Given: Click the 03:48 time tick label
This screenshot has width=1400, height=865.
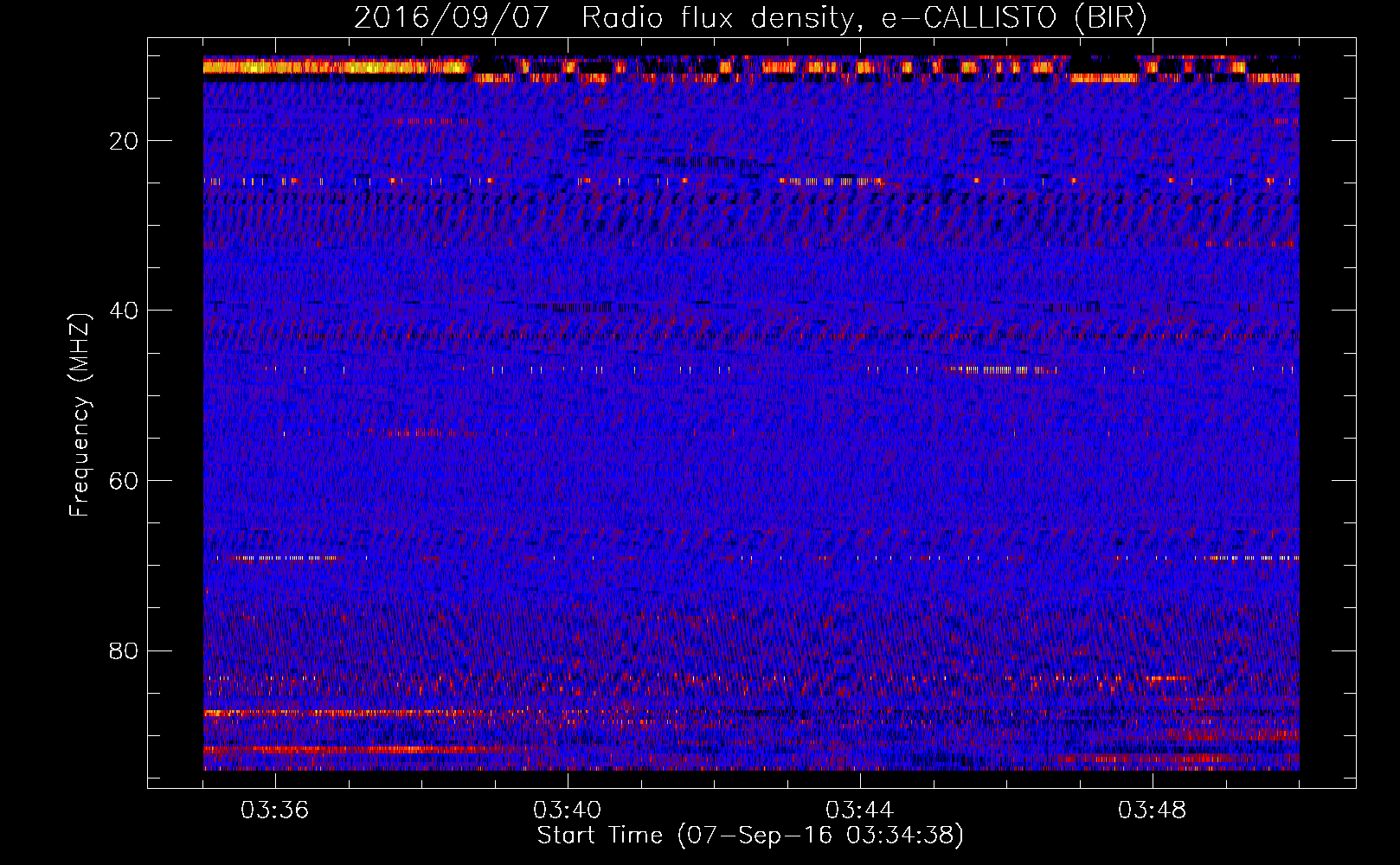Looking at the screenshot, I should (x=1153, y=811).
